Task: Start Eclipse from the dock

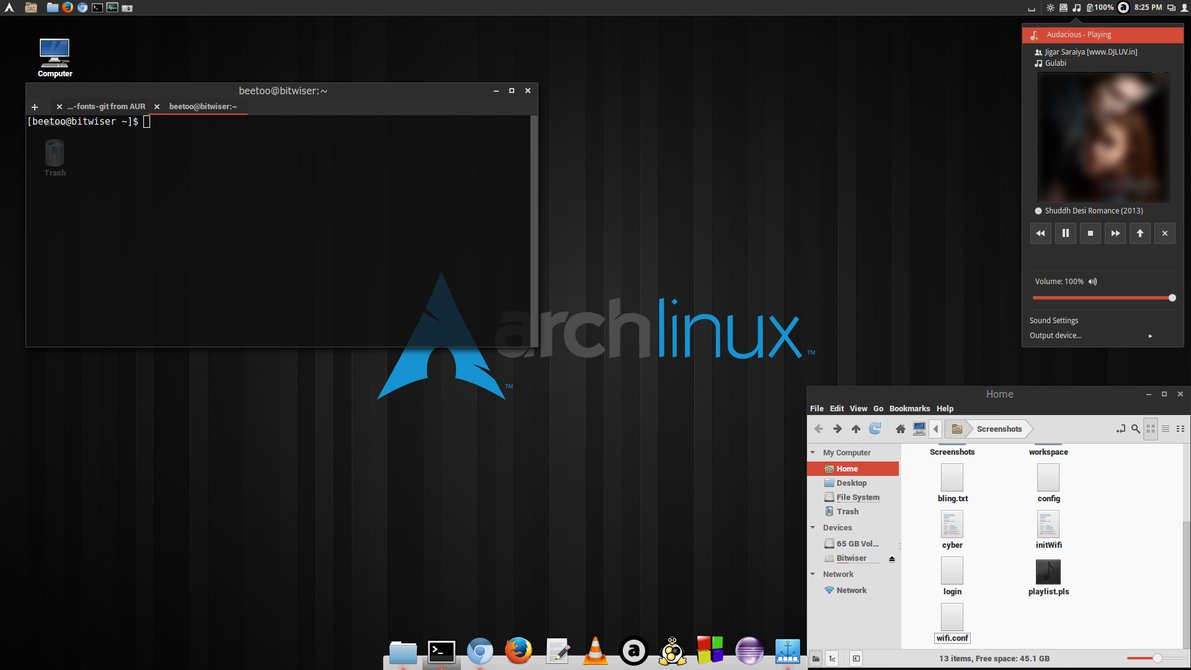Action: [x=749, y=651]
